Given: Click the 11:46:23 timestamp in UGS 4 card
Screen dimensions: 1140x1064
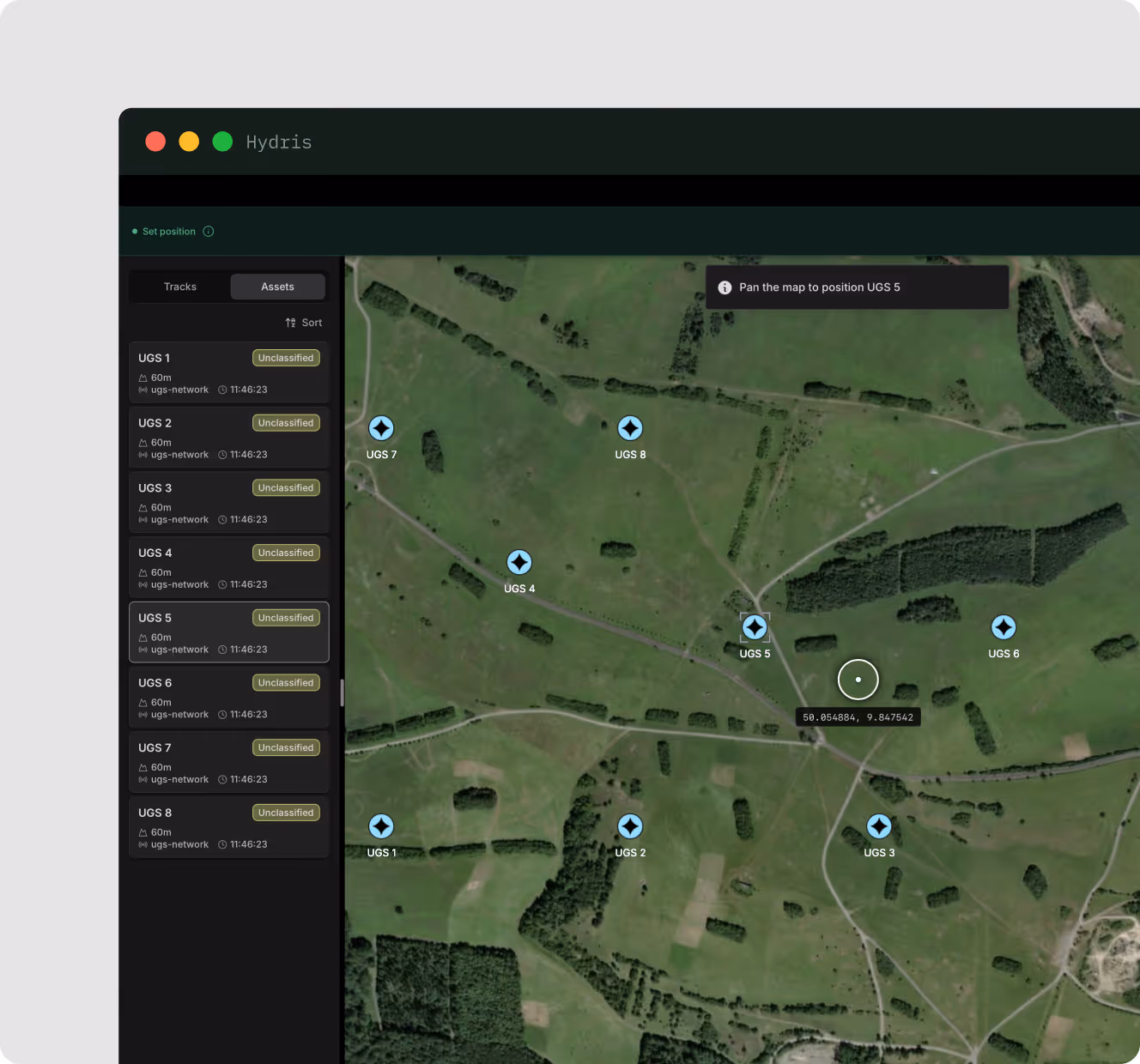Looking at the screenshot, I should click(249, 585).
